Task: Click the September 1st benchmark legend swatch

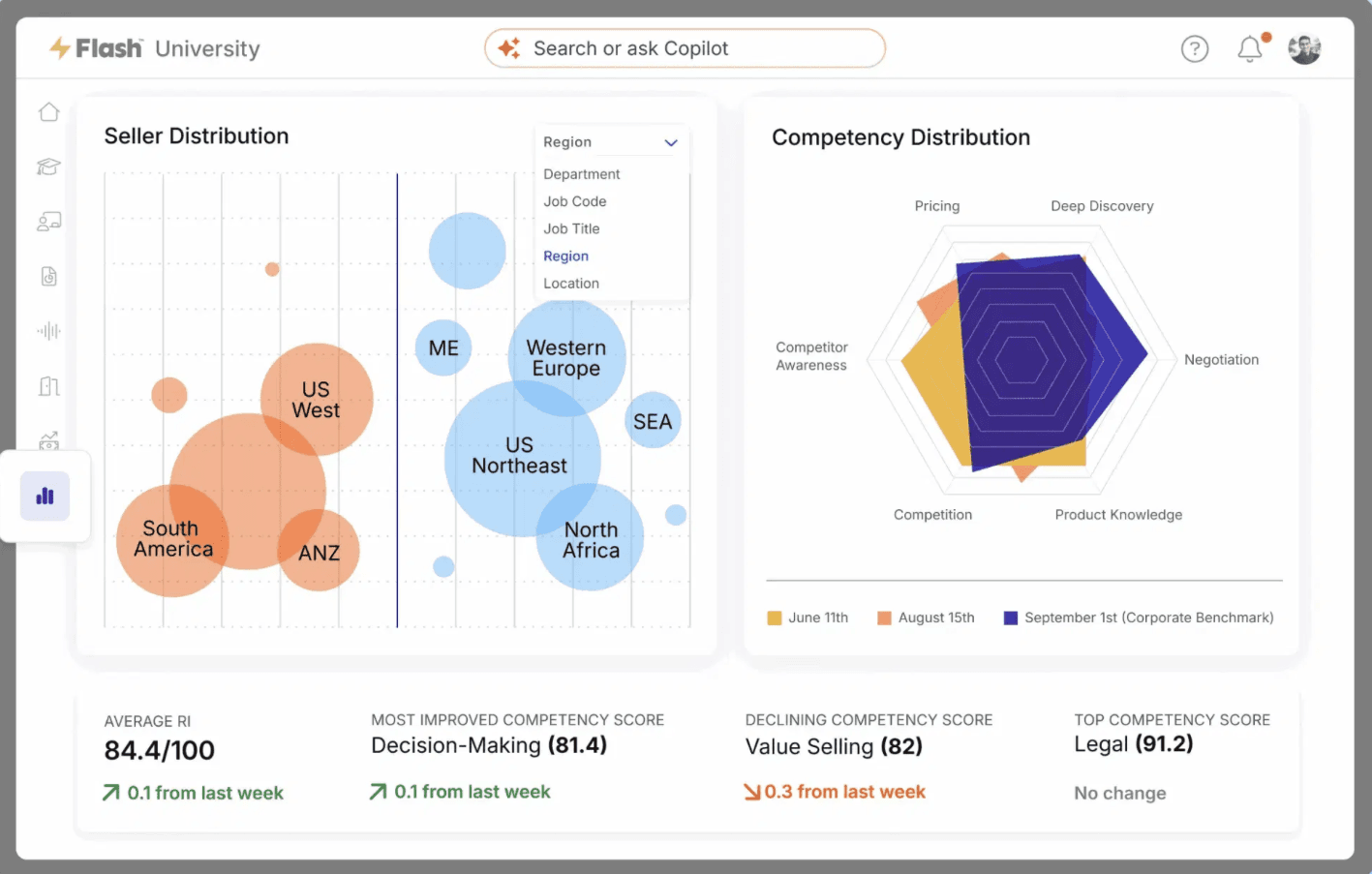Action: (1011, 618)
